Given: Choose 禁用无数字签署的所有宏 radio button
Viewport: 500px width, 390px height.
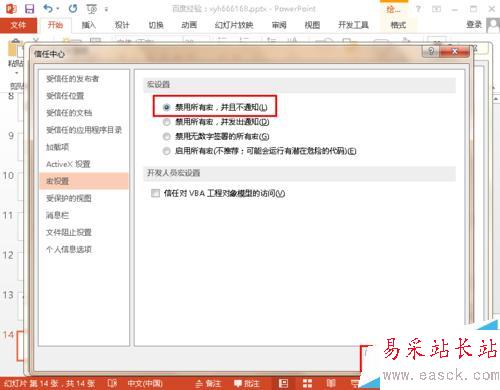Looking at the screenshot, I should tap(166, 136).
